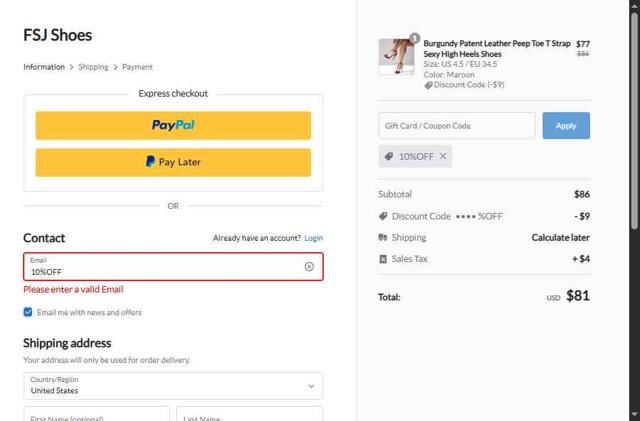Screen dimensions: 640x421
Task: Open the FSJ Shoes store title
Action: coord(58,35)
